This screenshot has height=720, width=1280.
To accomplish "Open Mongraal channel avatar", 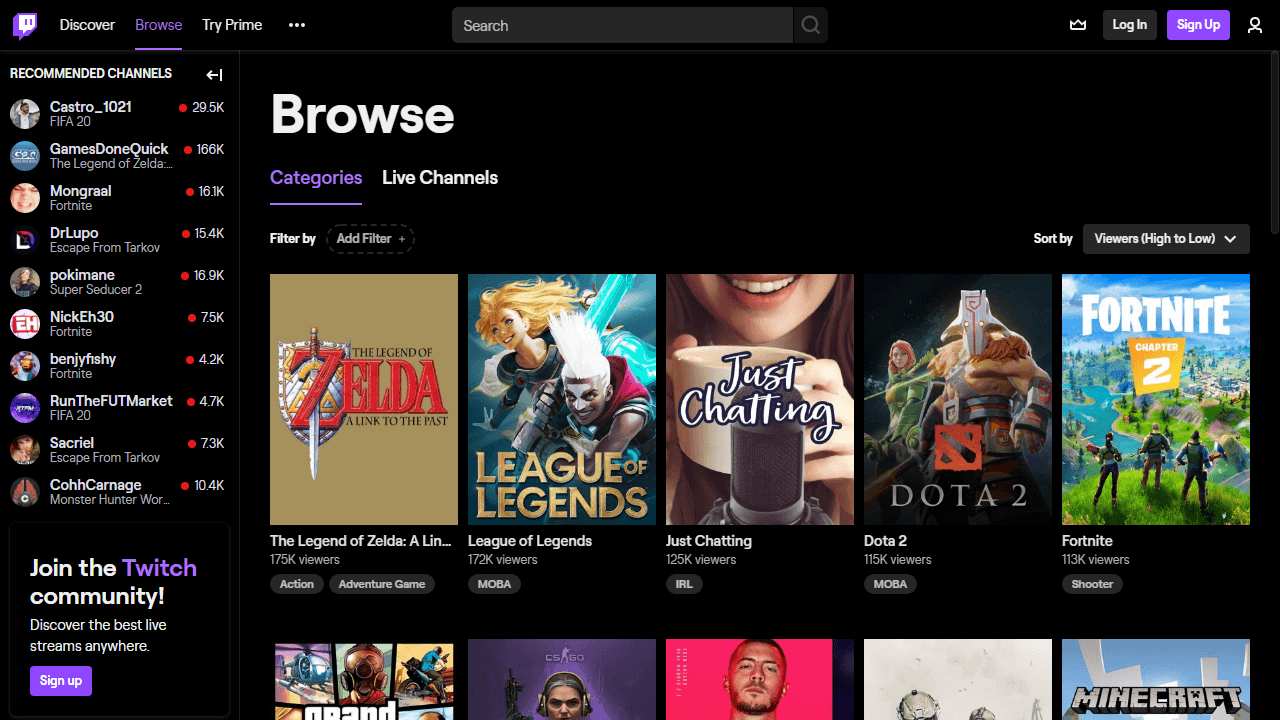I will [25, 198].
